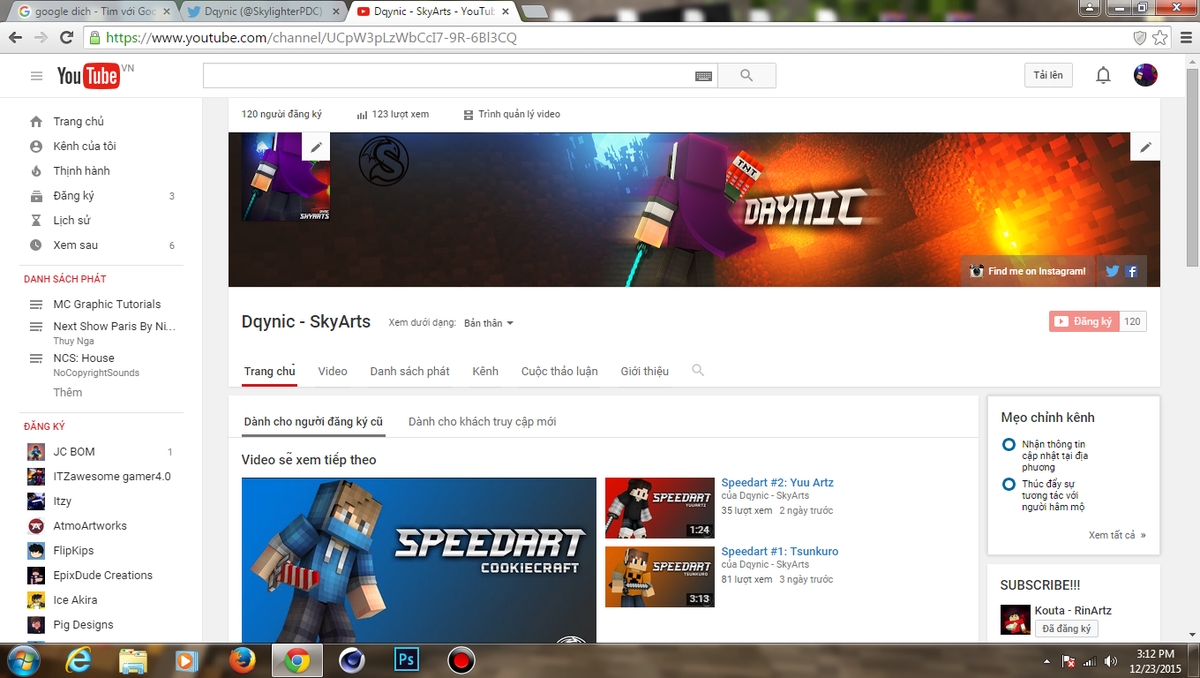Click Speedart Tsunkuro thumbnail 3:13
This screenshot has height=678, width=1200.
coord(660,577)
